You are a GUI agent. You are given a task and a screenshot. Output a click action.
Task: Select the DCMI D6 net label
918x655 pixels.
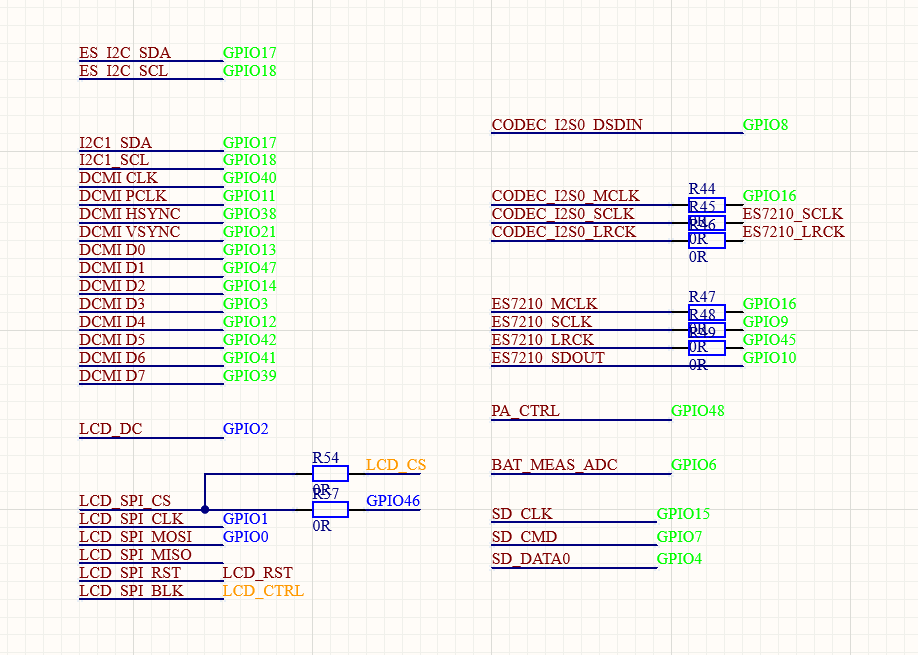[112, 358]
